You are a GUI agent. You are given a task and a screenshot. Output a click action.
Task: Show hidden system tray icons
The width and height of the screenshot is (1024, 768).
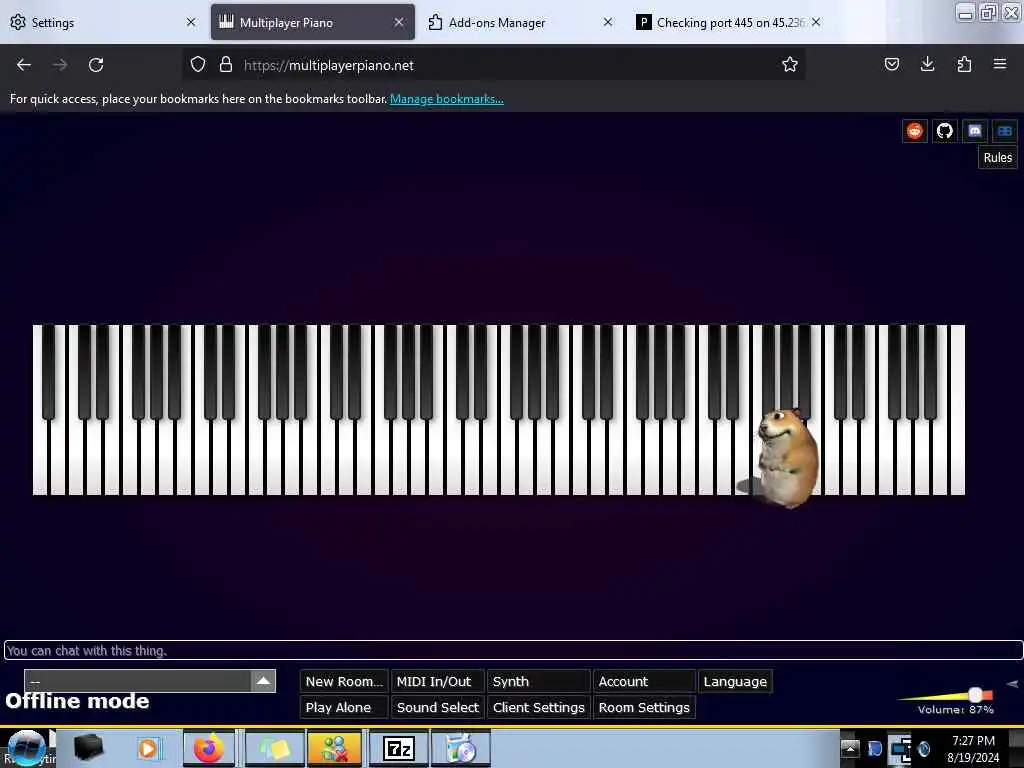[850, 748]
